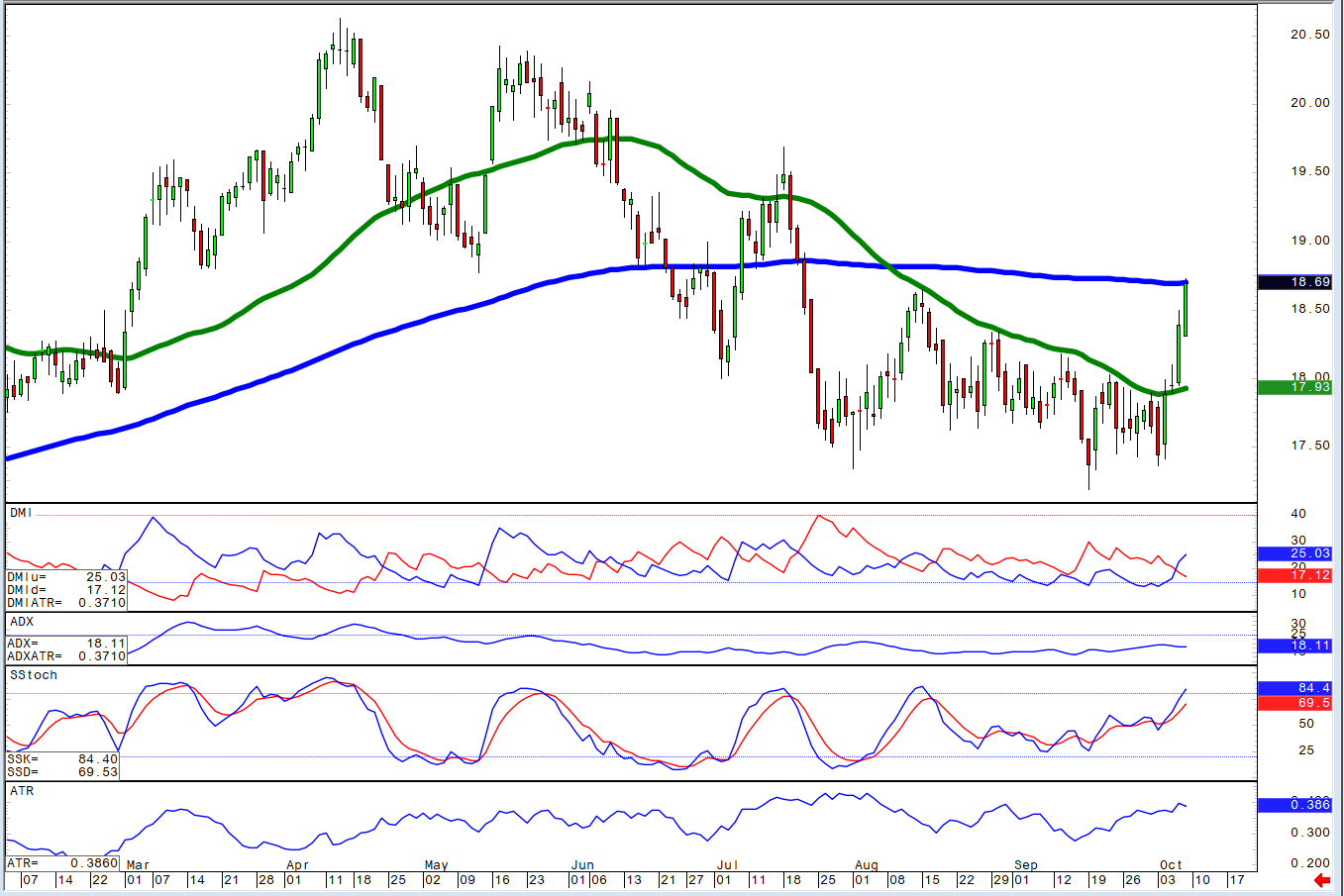Click the red 69.5 stochastic value tag
1344x896 pixels.
[1295, 703]
